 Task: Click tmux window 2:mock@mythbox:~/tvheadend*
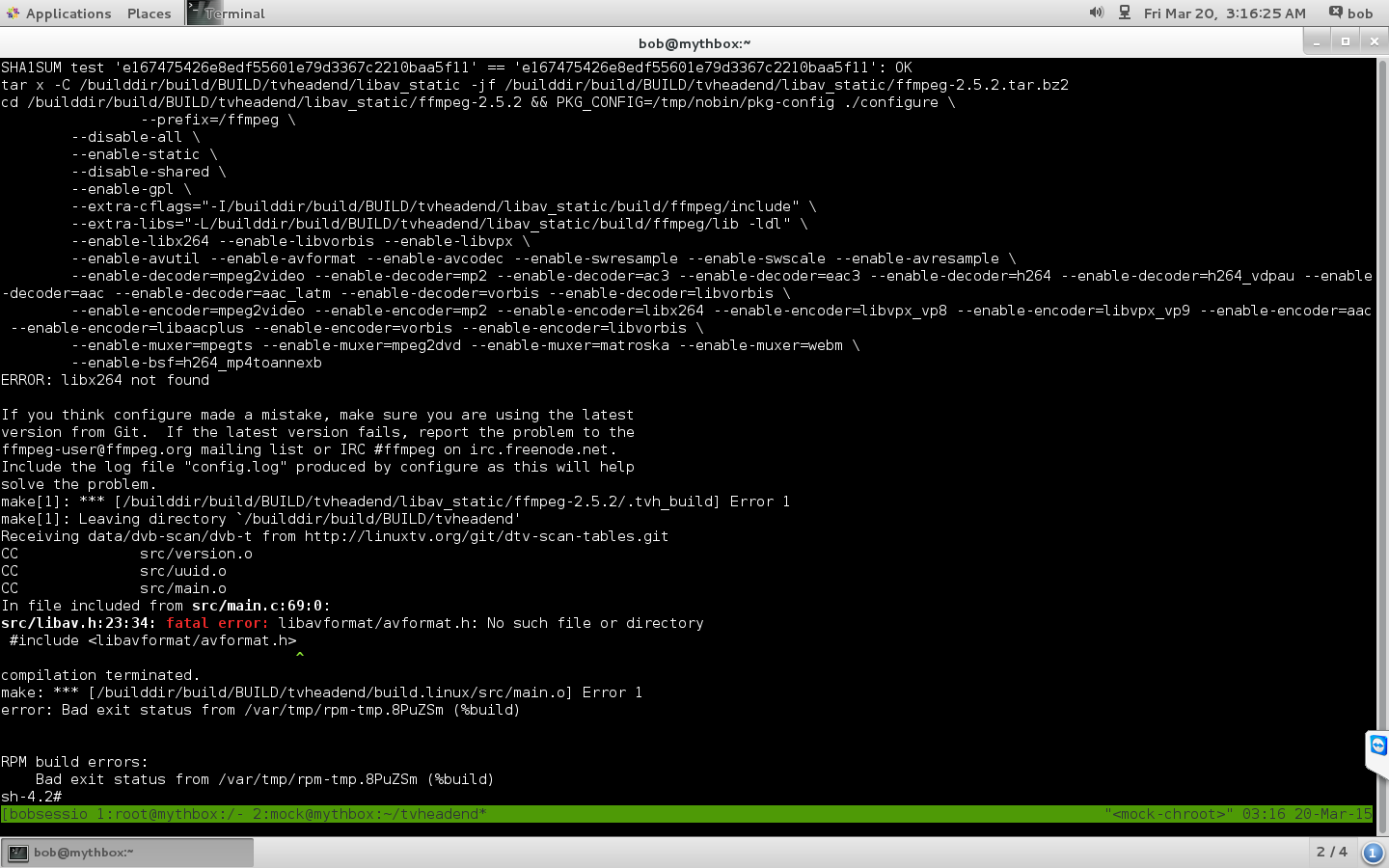point(369,814)
